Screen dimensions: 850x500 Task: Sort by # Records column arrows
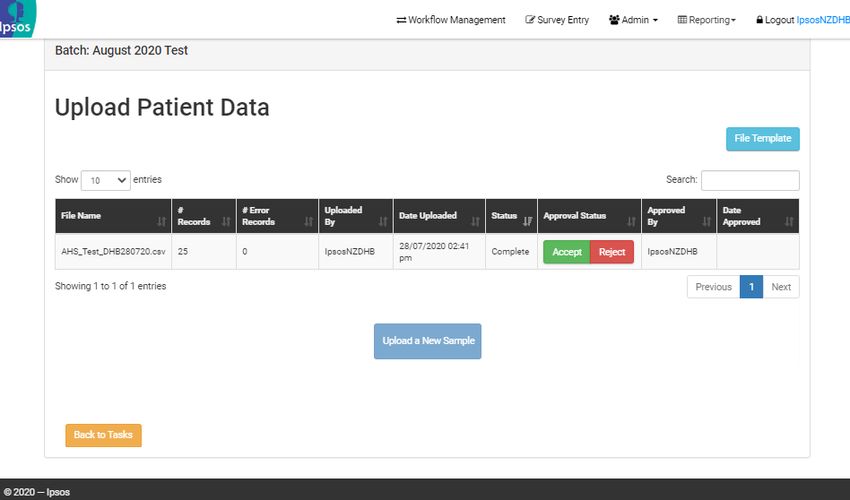pyautogui.click(x=226, y=221)
